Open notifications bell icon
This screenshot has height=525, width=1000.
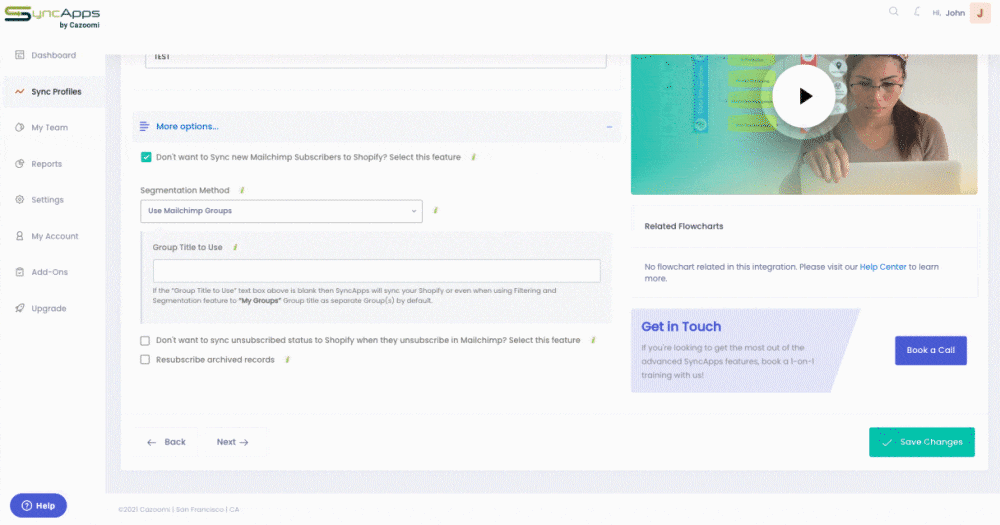[916, 11]
